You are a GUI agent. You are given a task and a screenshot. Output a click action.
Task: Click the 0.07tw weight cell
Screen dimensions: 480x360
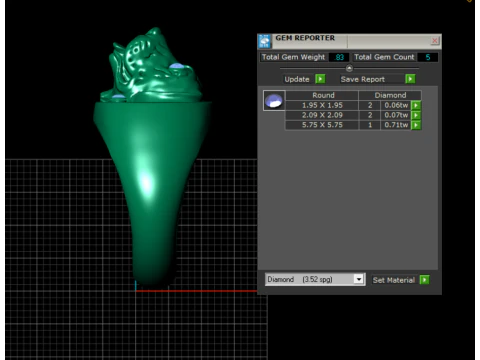(396, 115)
